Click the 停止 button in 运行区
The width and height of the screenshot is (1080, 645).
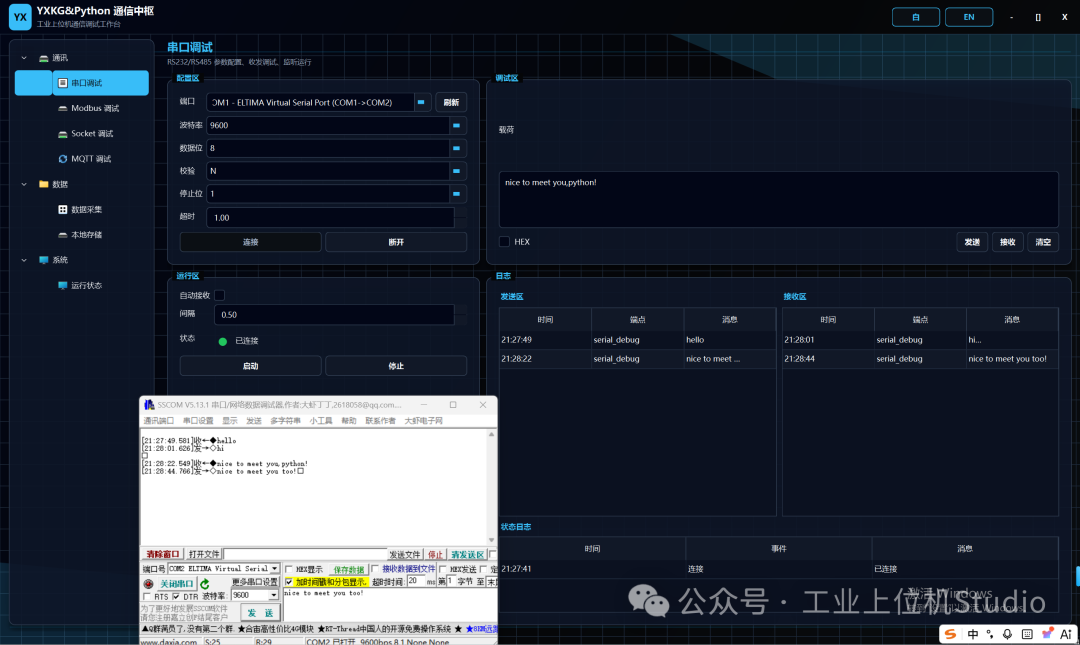click(396, 366)
